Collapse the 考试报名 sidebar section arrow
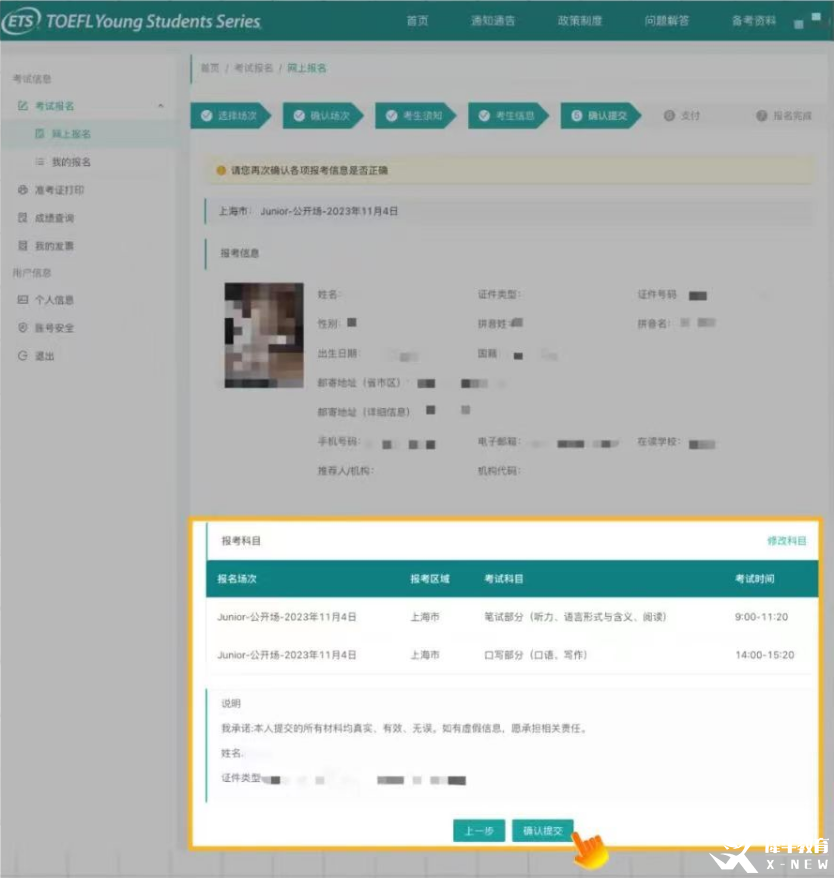The image size is (834, 878). point(161,105)
